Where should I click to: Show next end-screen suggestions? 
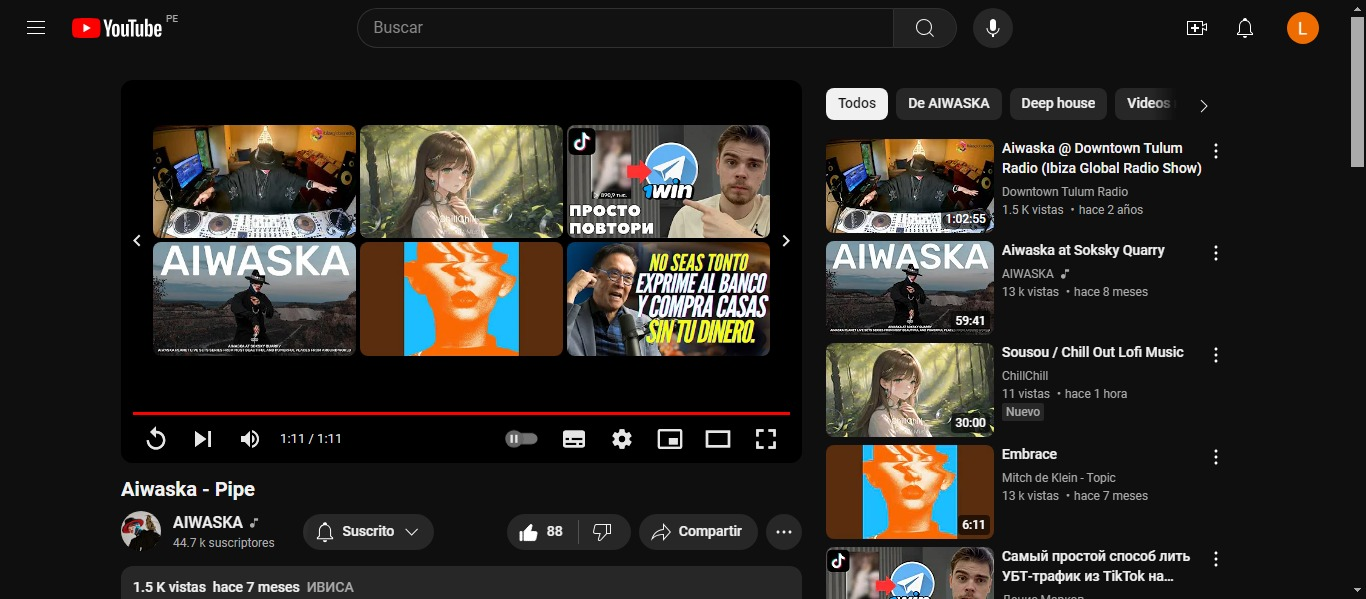(x=786, y=240)
